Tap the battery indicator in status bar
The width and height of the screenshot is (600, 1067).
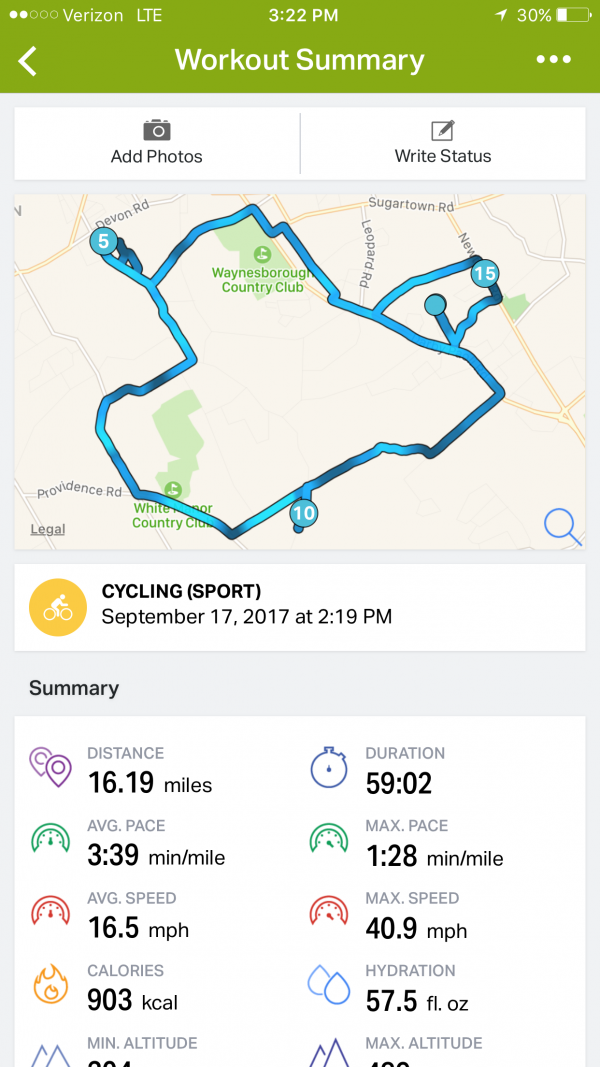(x=574, y=16)
